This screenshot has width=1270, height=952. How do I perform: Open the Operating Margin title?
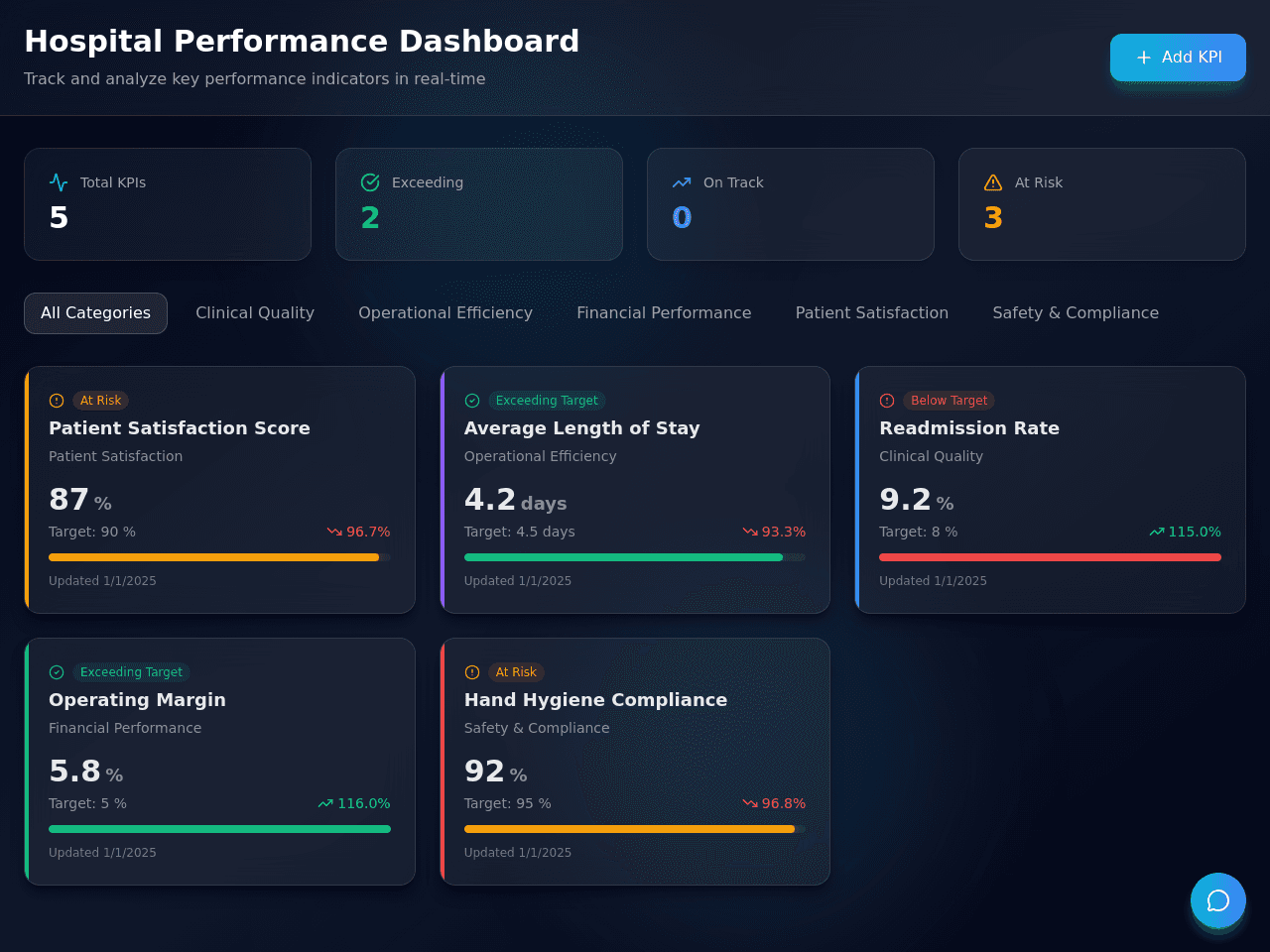137,700
